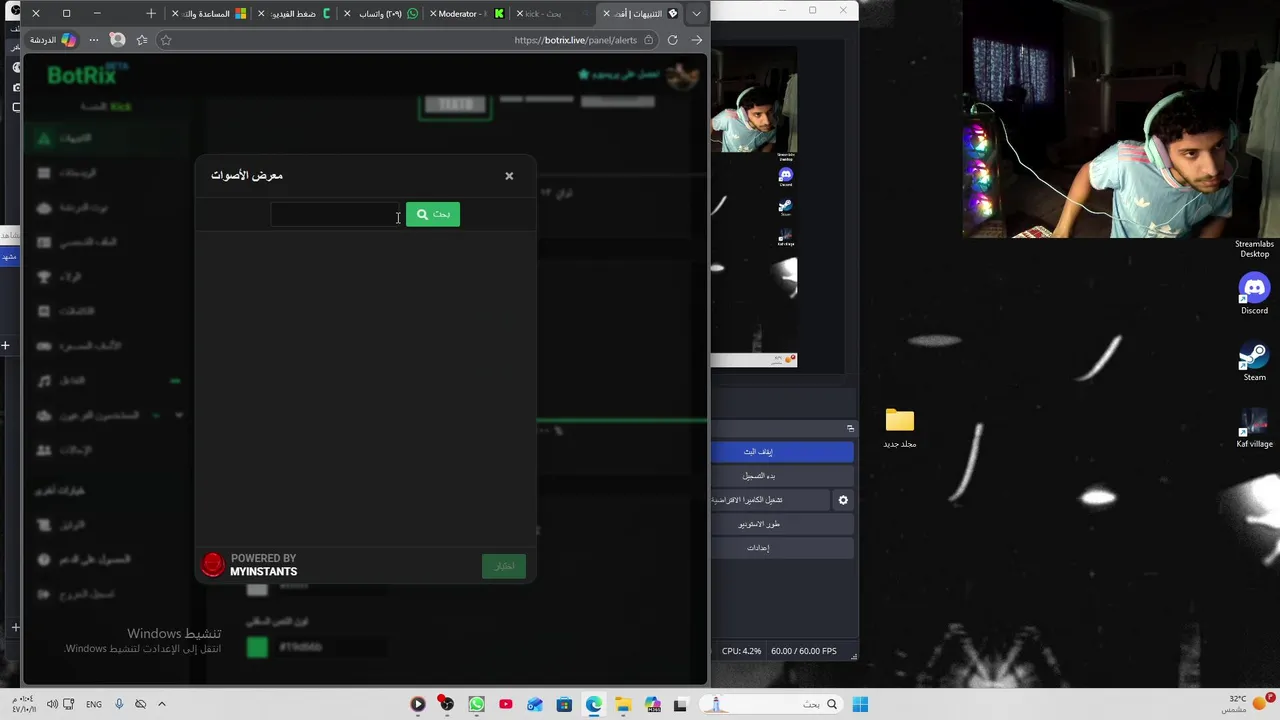Open Outlook from the taskbar

[x=535, y=704]
